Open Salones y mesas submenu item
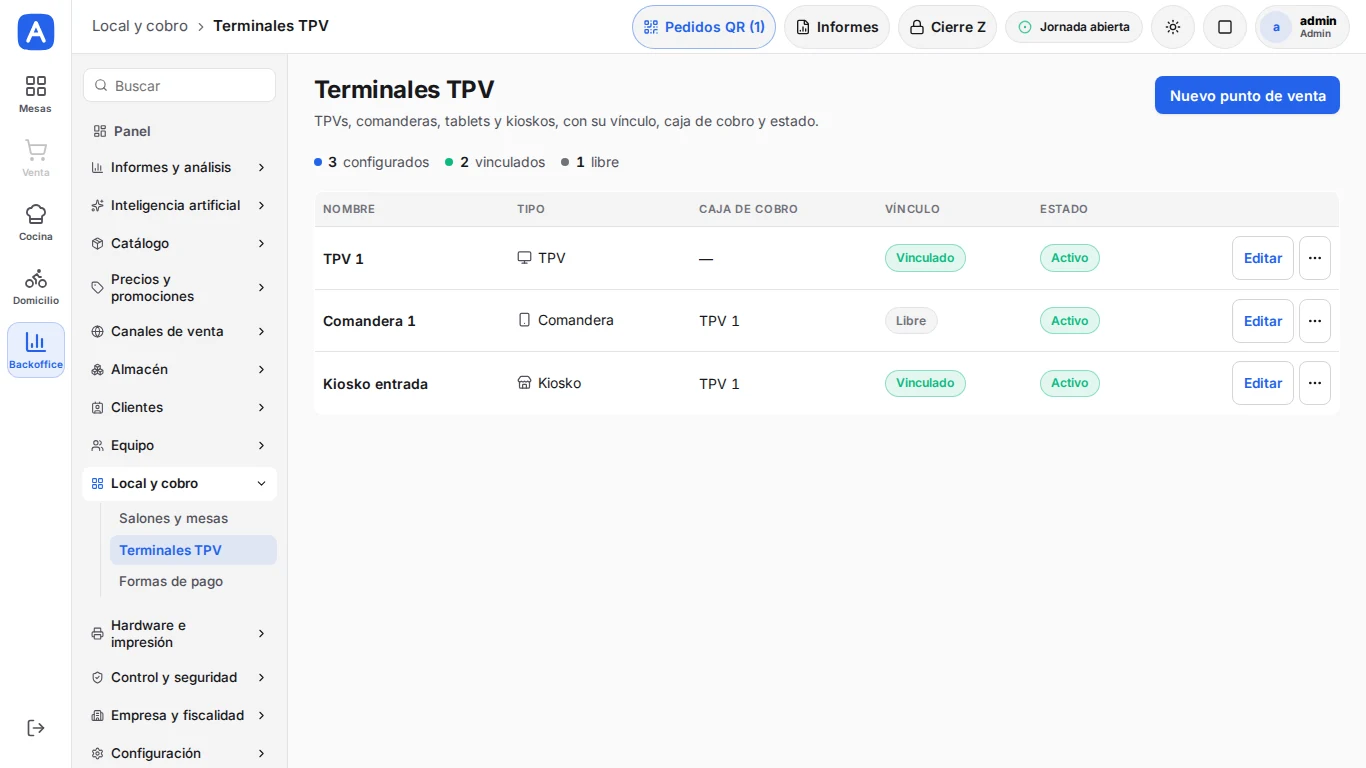 tap(193, 518)
